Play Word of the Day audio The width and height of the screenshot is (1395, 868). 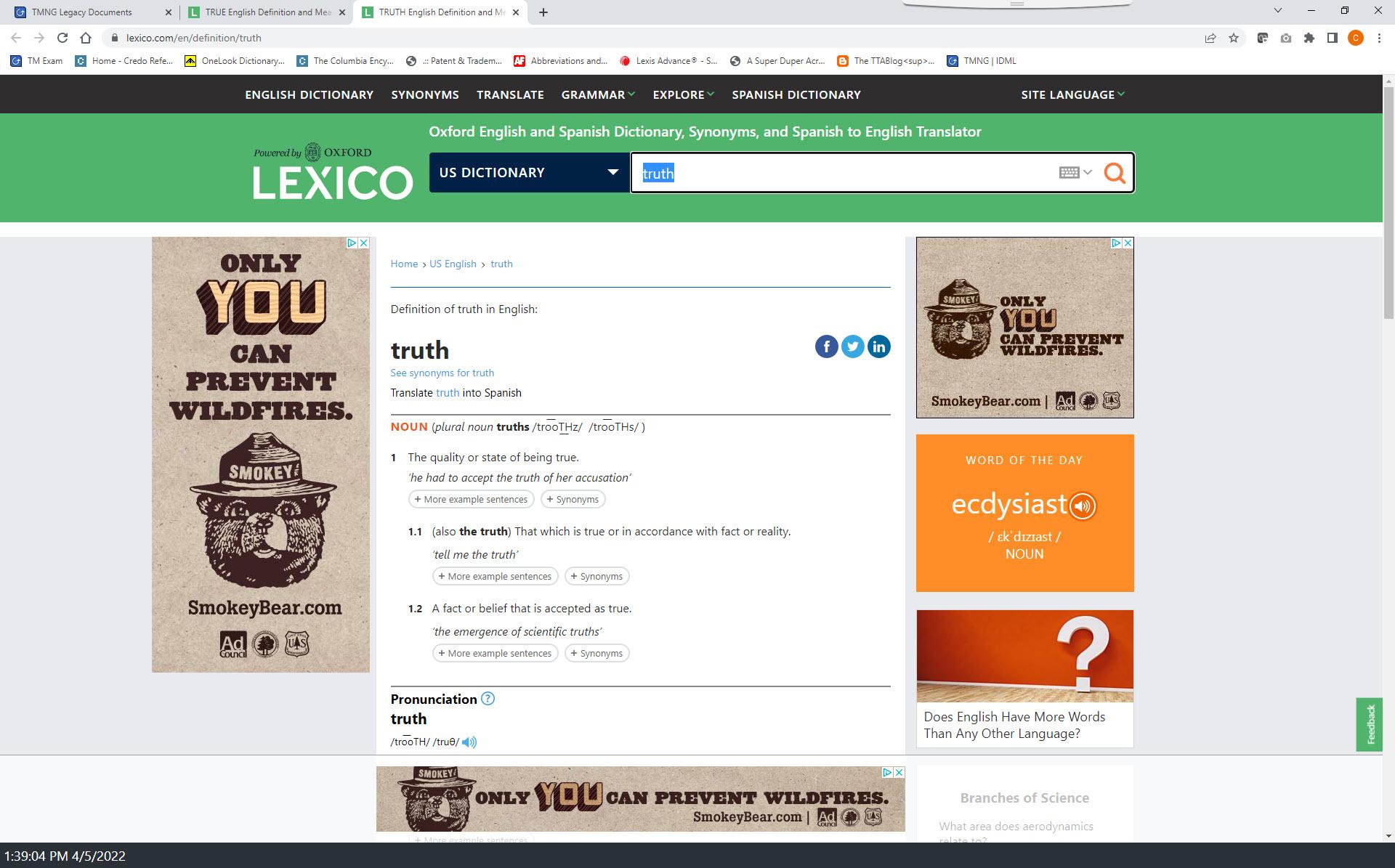tap(1082, 506)
